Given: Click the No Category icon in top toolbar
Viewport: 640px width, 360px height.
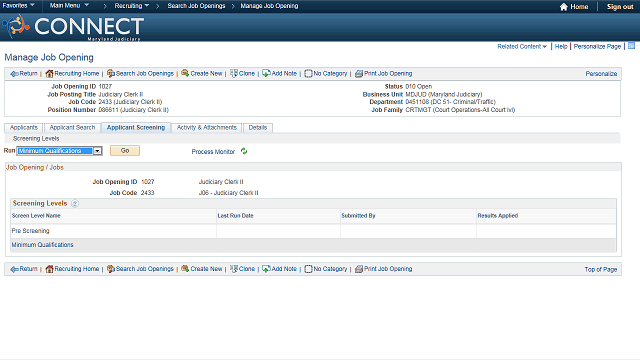Looking at the screenshot, I should click(x=308, y=73).
